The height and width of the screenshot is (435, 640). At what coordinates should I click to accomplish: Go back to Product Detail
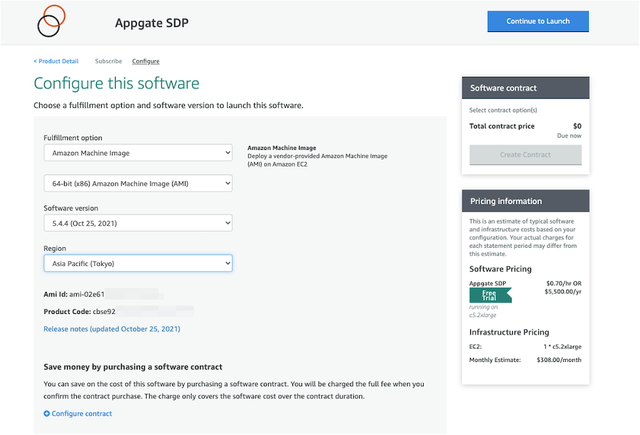(56, 61)
